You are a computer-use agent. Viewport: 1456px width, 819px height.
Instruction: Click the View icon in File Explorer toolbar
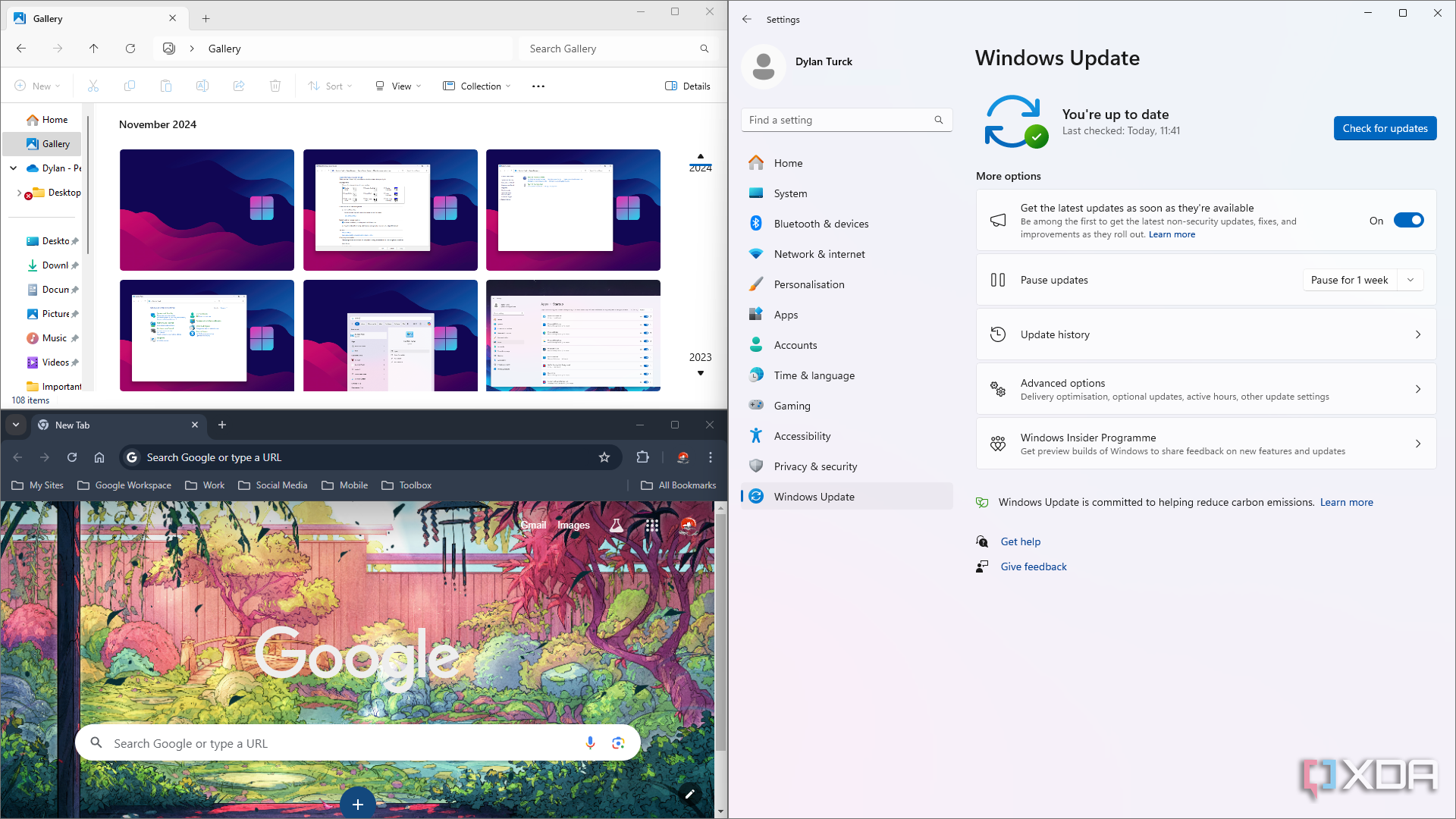coord(398,86)
